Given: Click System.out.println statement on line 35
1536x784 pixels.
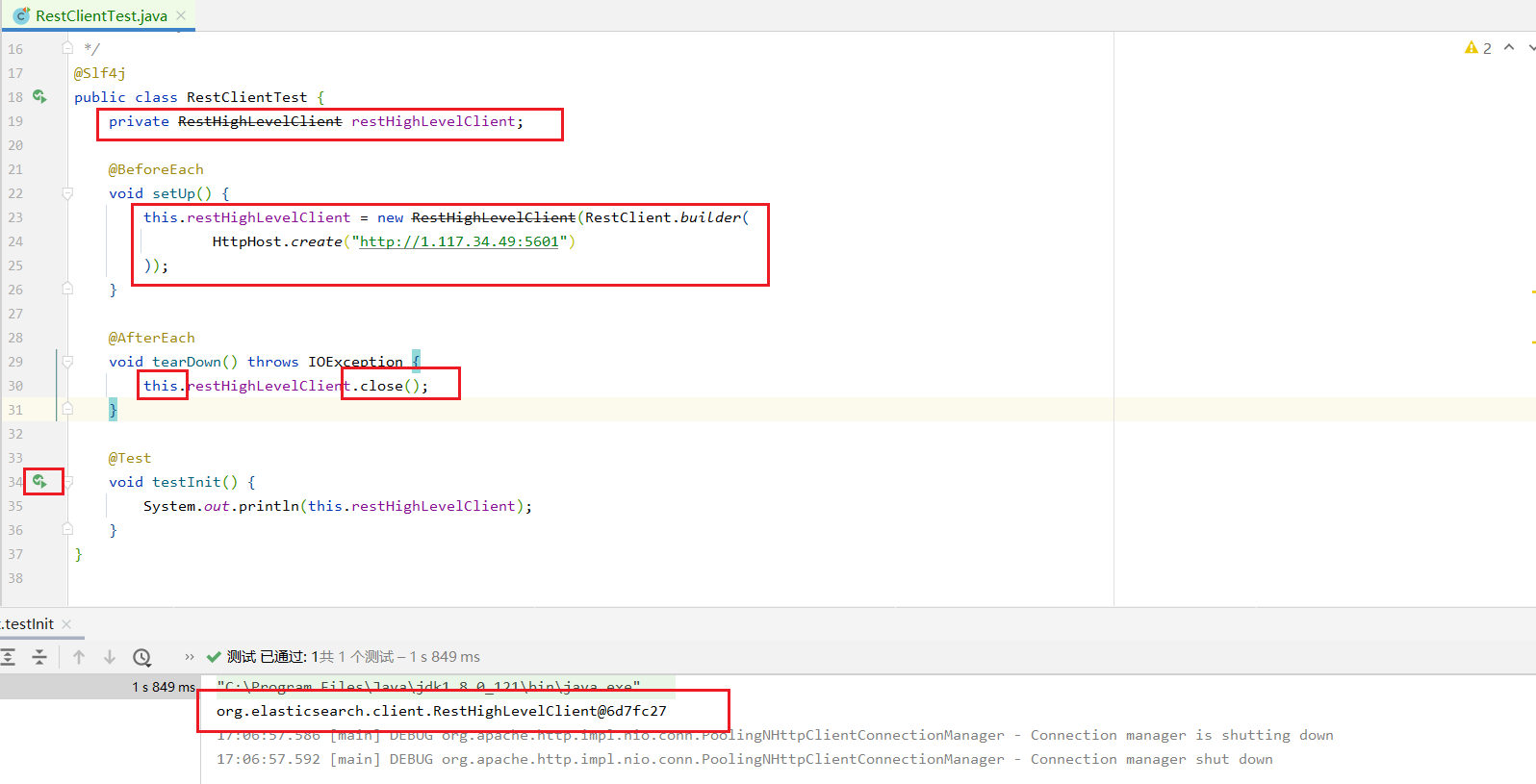Looking at the screenshot, I should (x=337, y=506).
